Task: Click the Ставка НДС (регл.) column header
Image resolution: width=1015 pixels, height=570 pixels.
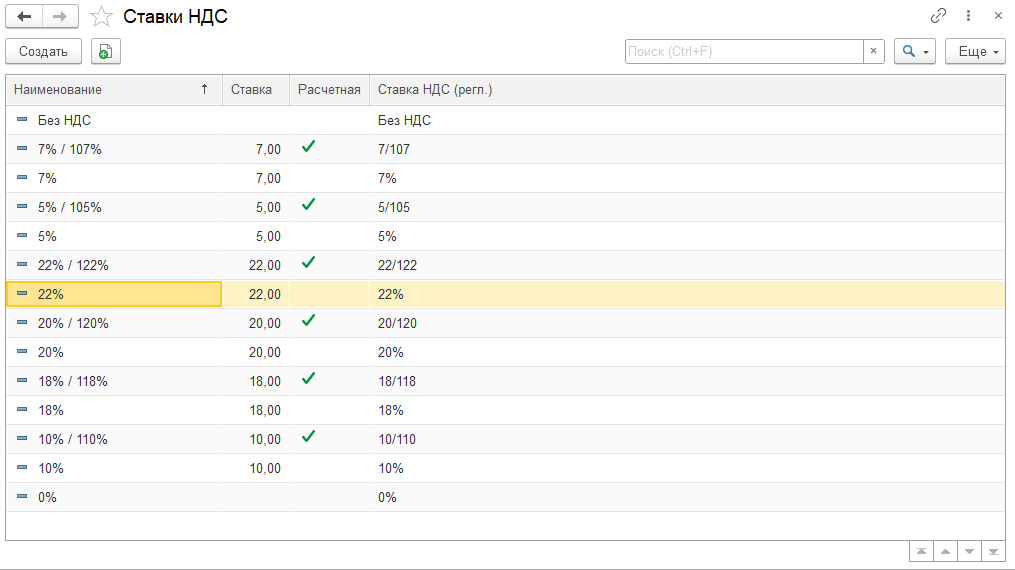Action: [x=436, y=90]
